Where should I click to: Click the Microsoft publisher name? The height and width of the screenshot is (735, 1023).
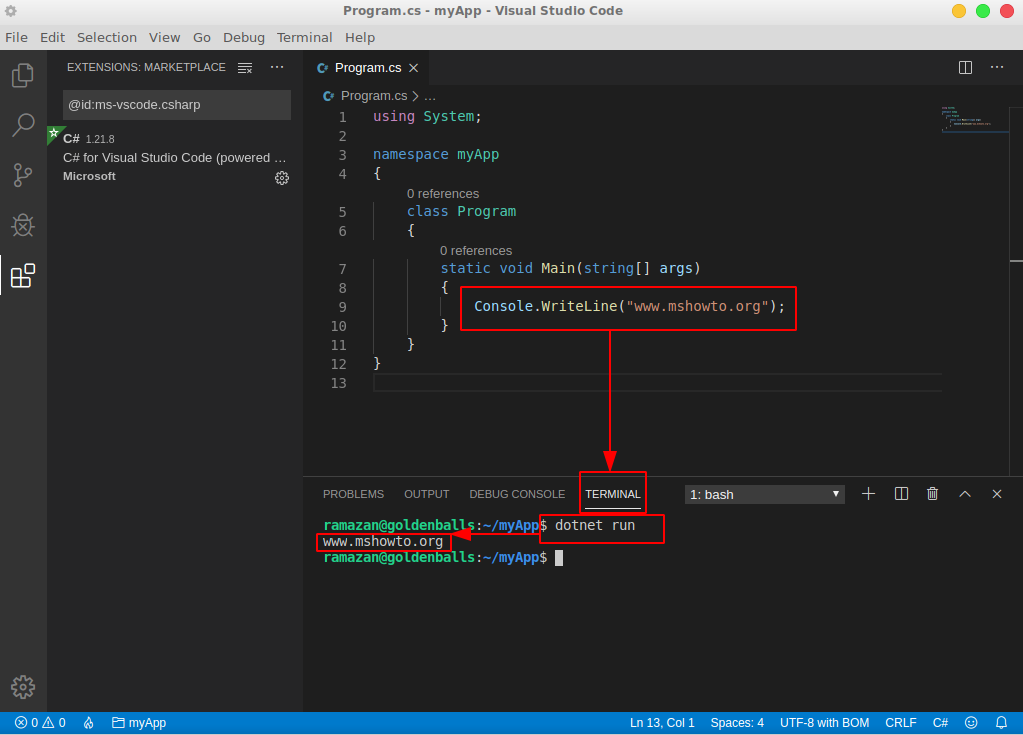click(89, 176)
